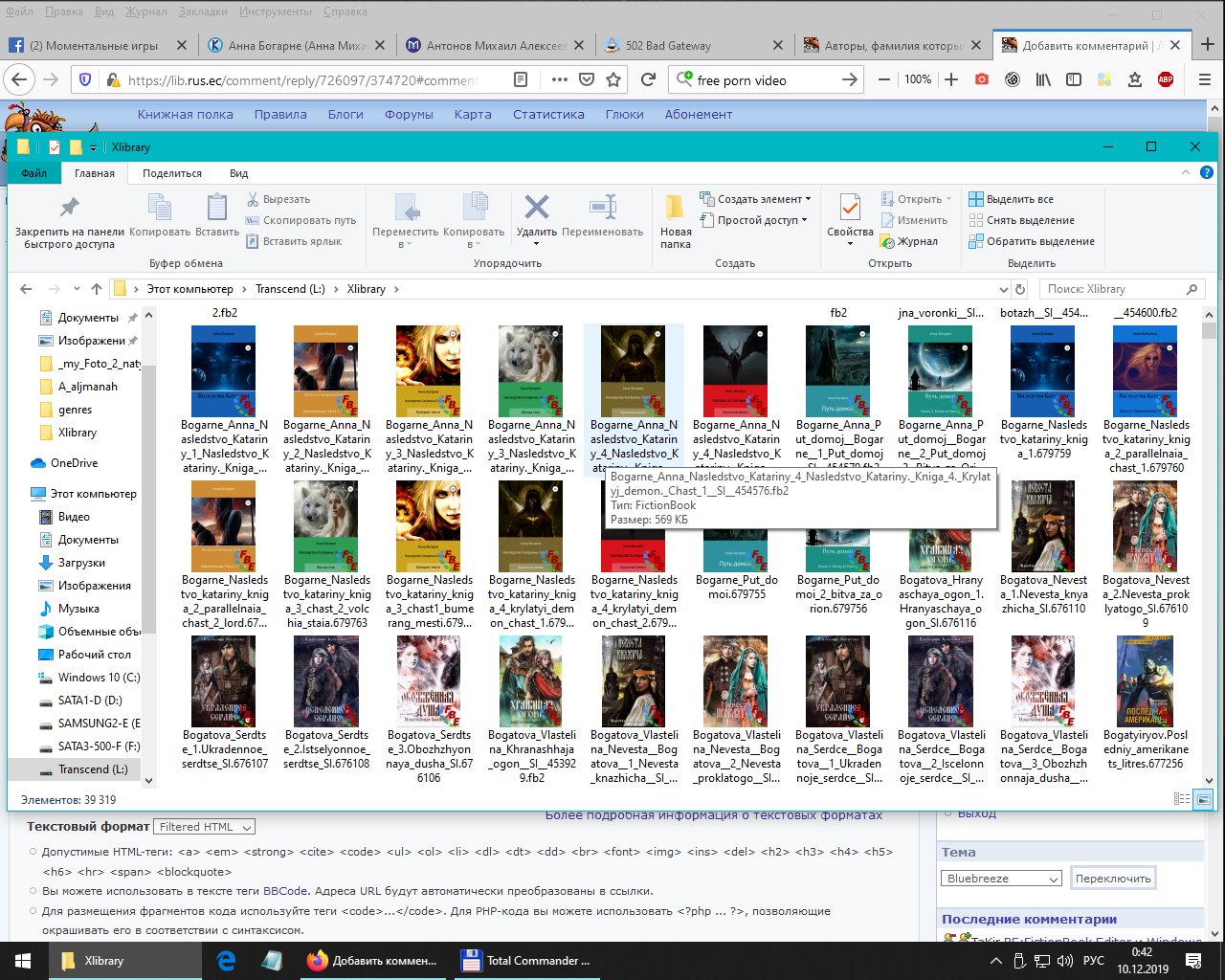Click the Xlibrary search input field
The height and width of the screenshot is (980, 1225).
pos(1110,289)
